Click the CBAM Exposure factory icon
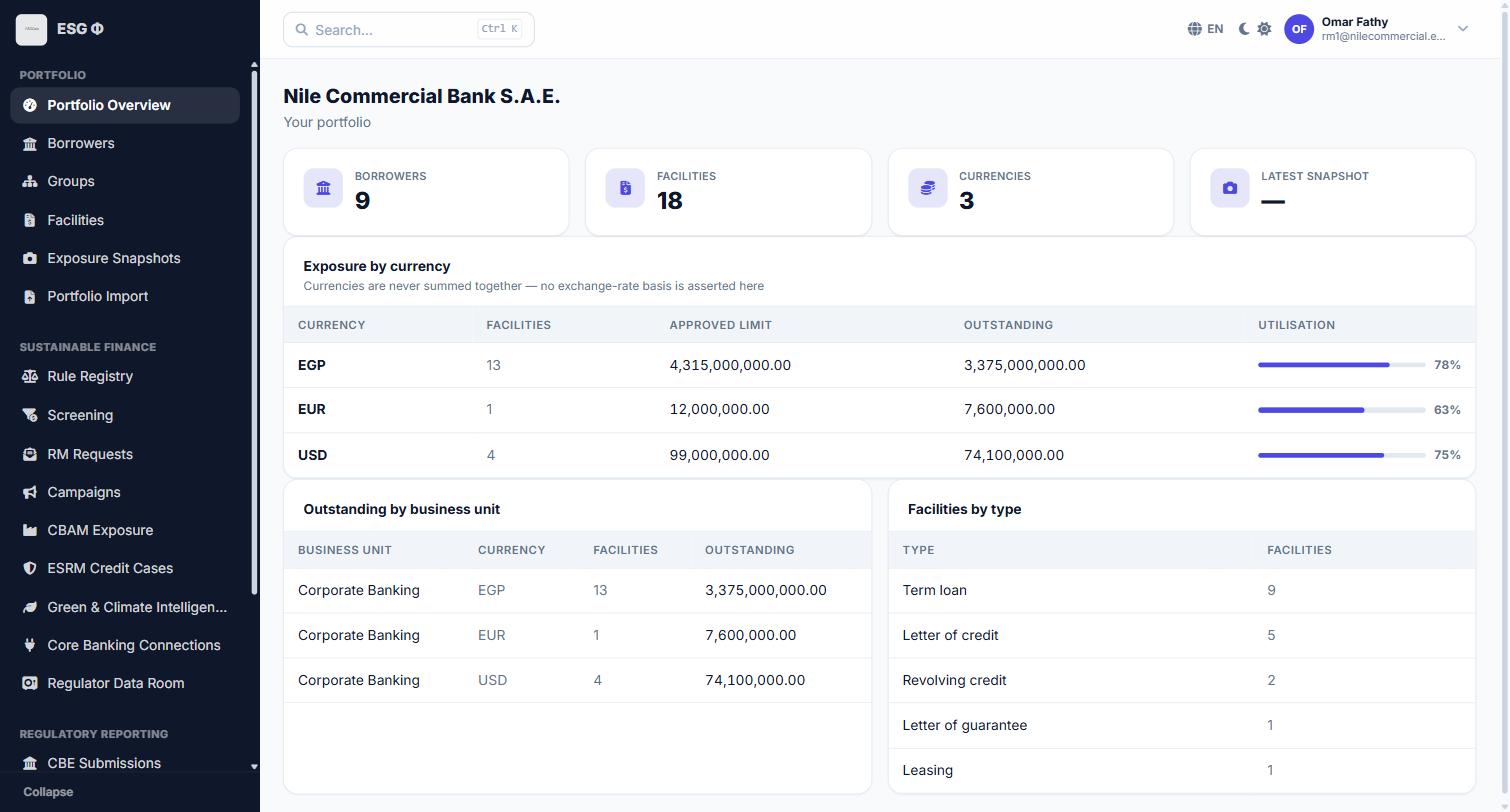The height and width of the screenshot is (812, 1510). click(30, 530)
